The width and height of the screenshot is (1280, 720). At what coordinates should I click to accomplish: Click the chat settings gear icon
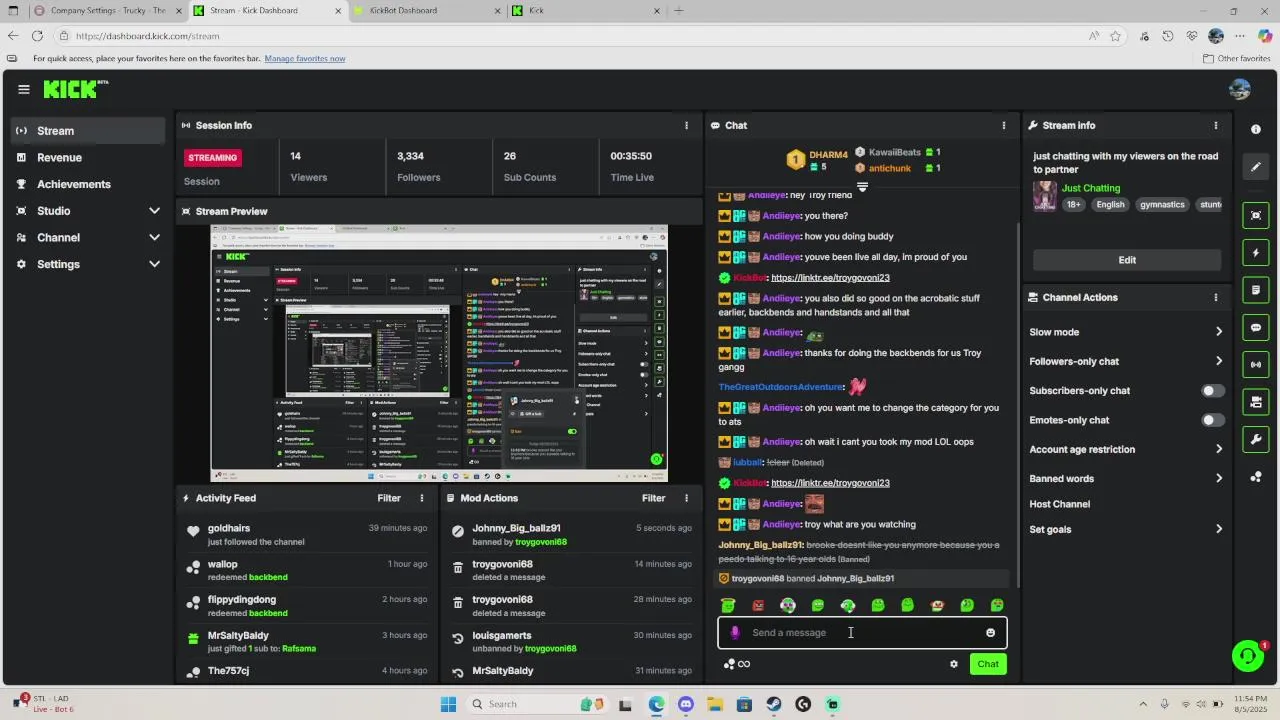953,664
